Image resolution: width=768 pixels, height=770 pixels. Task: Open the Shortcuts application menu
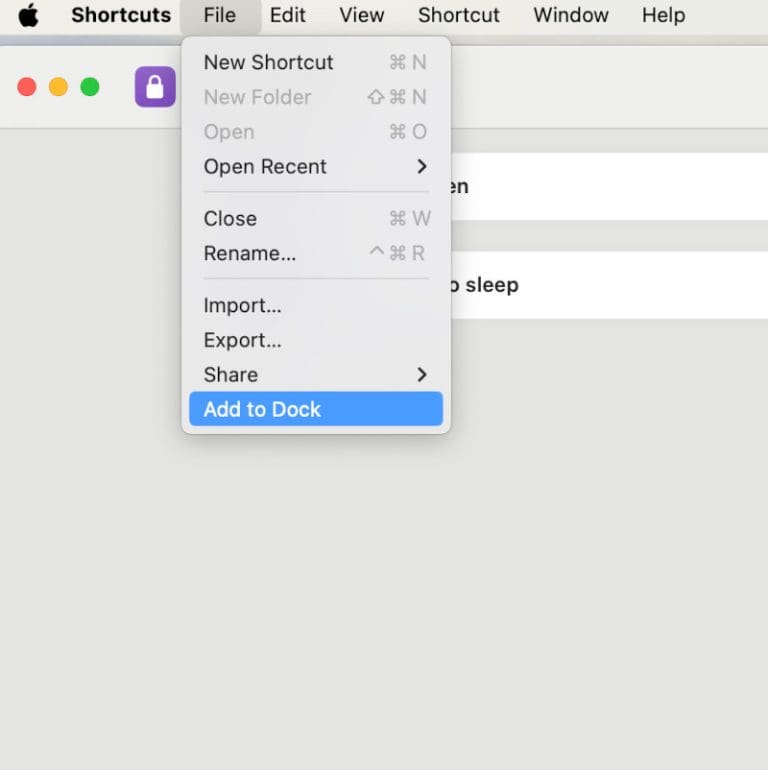[121, 15]
